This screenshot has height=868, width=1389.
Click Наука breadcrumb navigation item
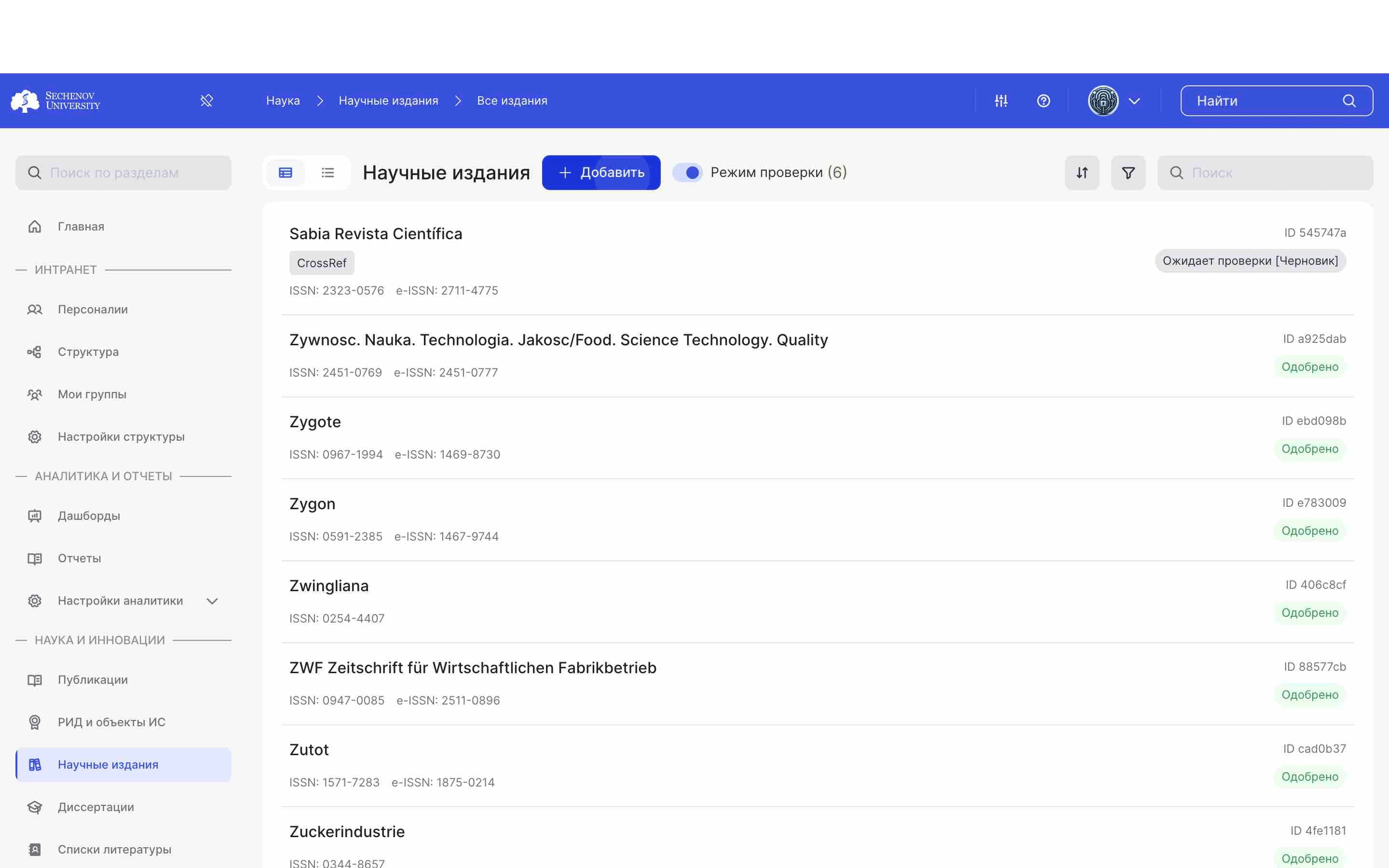click(283, 100)
